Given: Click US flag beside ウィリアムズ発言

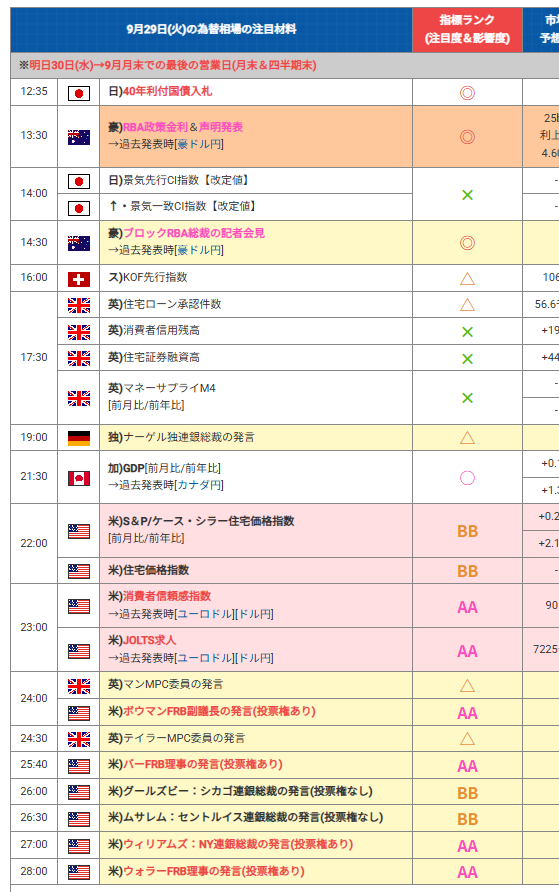Looking at the screenshot, I should (78, 845).
